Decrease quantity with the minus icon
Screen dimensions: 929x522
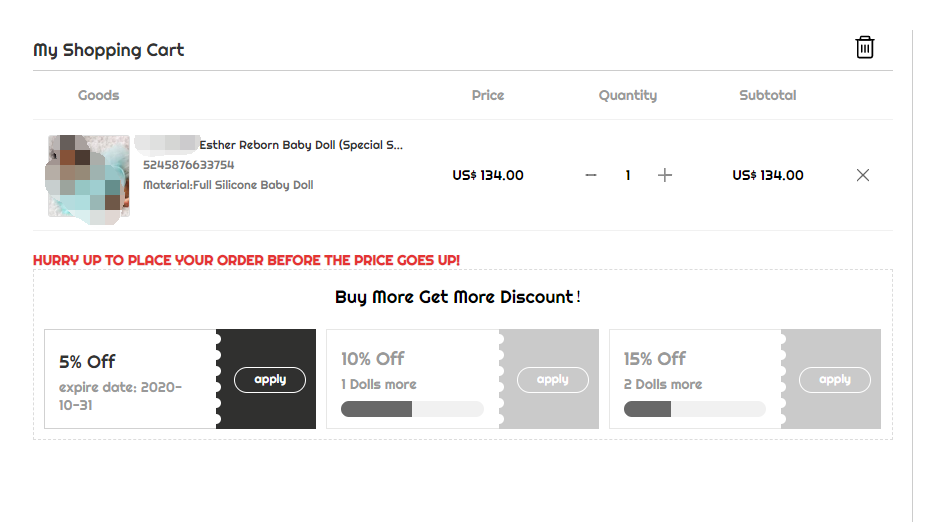tap(591, 175)
